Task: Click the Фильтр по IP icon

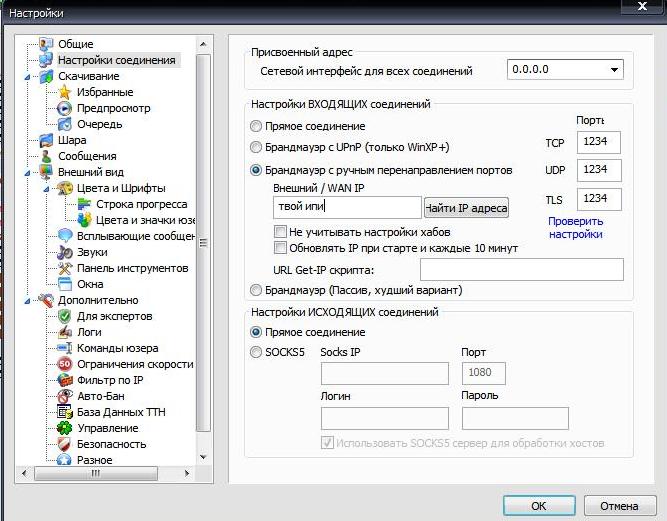Action: tap(65, 380)
